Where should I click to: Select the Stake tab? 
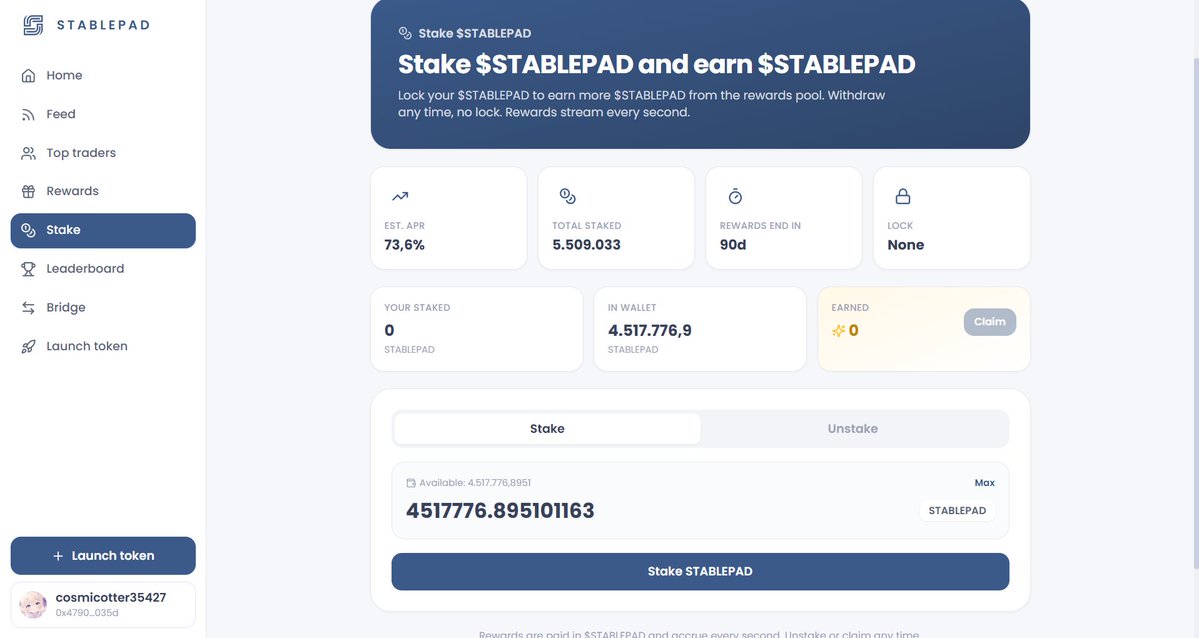click(548, 429)
